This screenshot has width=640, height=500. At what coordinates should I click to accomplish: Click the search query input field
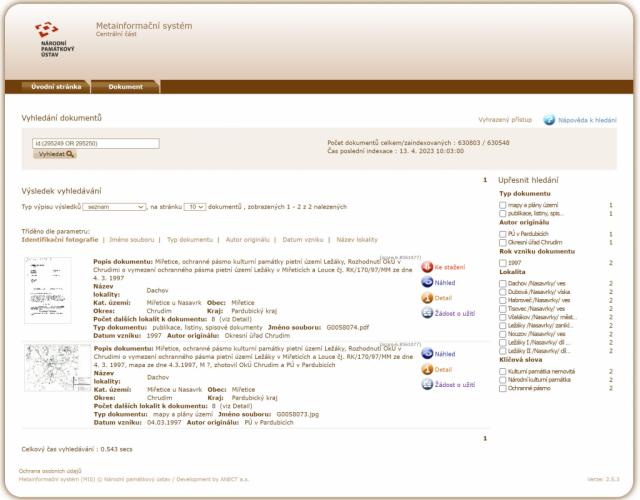point(96,143)
